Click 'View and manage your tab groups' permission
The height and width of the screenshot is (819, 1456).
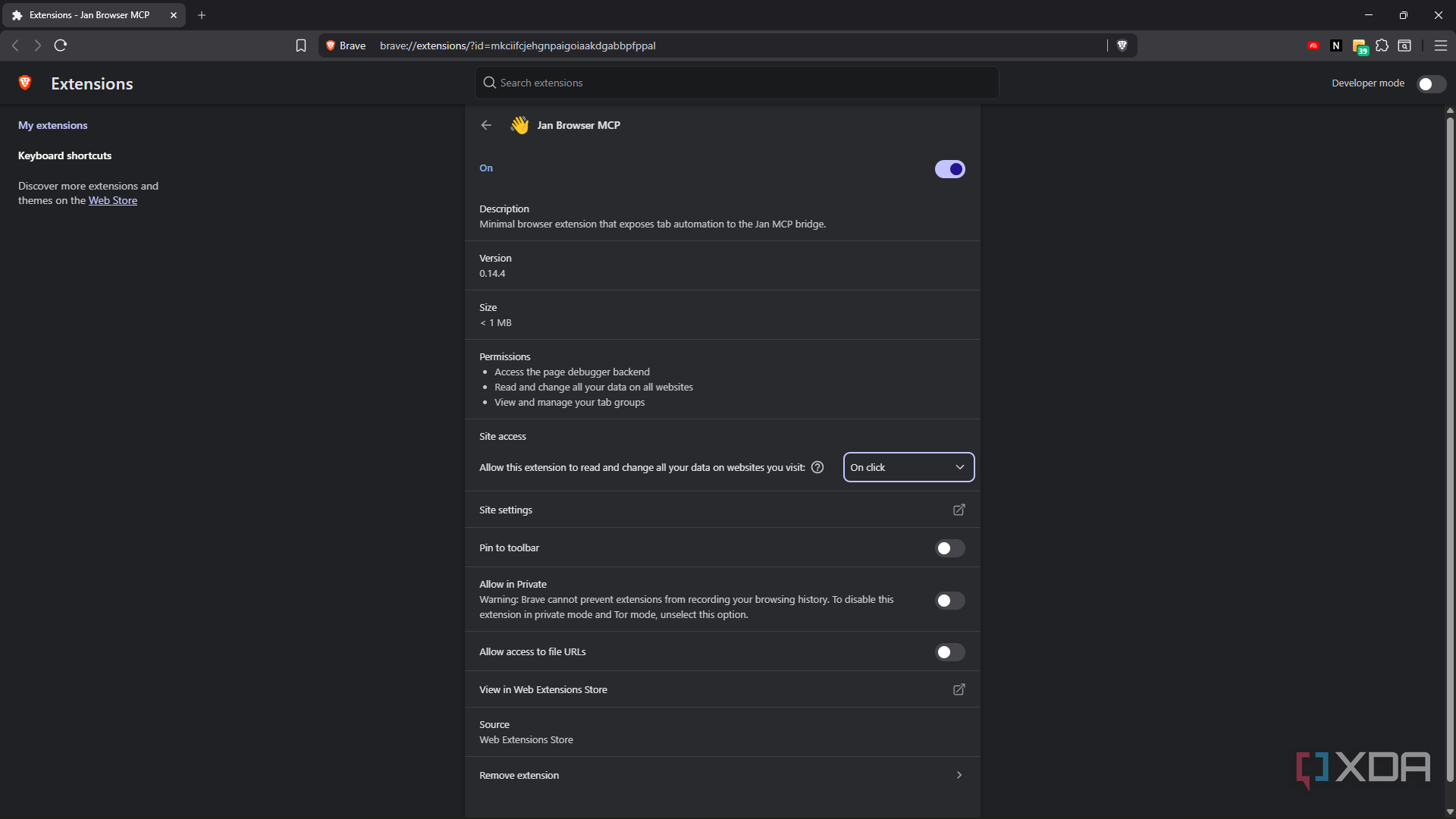[570, 402]
